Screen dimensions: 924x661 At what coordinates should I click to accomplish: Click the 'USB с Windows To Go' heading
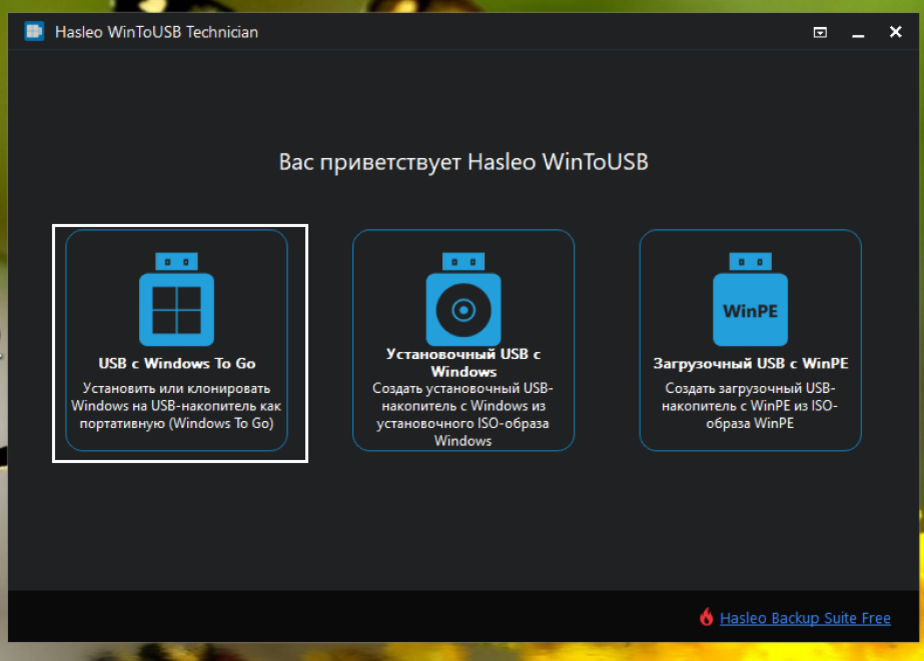[177, 363]
